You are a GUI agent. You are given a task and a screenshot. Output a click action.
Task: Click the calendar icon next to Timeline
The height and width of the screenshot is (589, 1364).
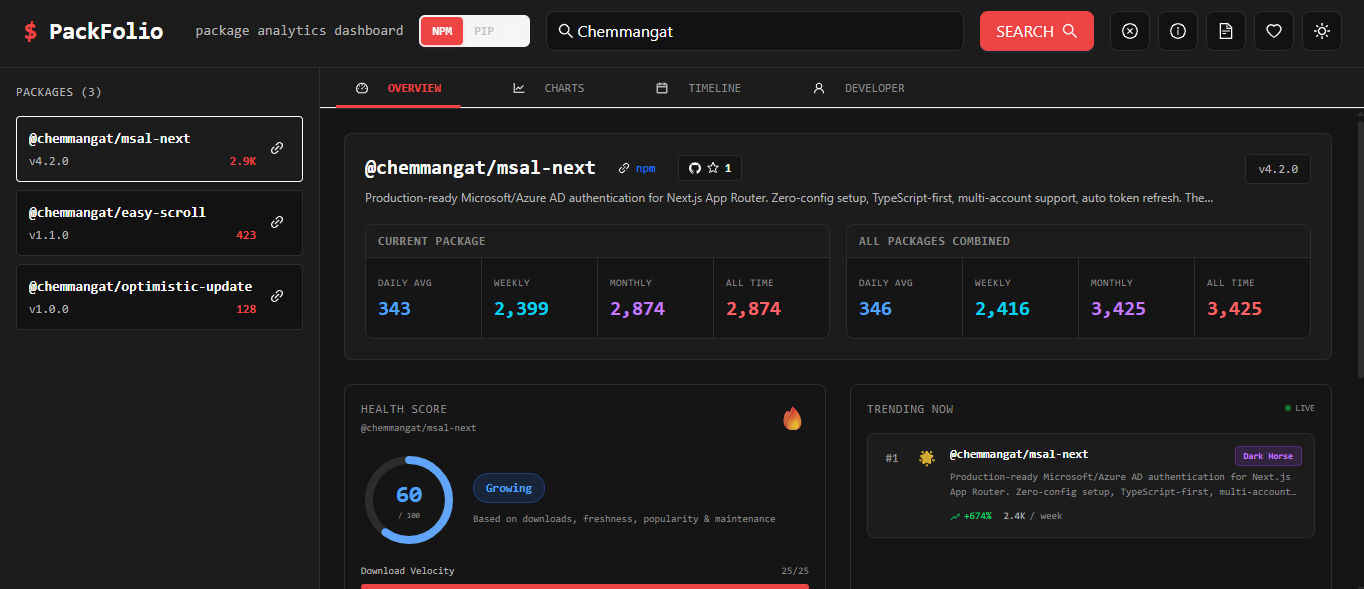coord(661,88)
